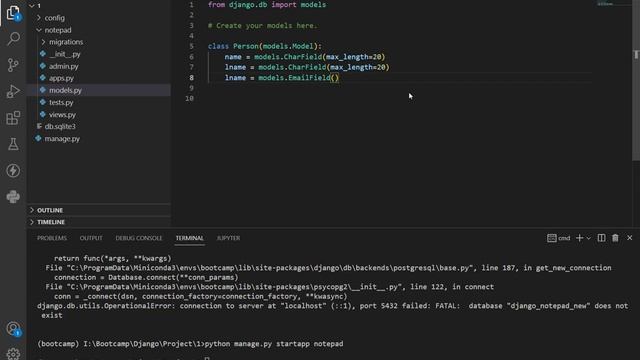Open the Run and Debug view
This screenshot has width=640, height=360.
coord(13,91)
